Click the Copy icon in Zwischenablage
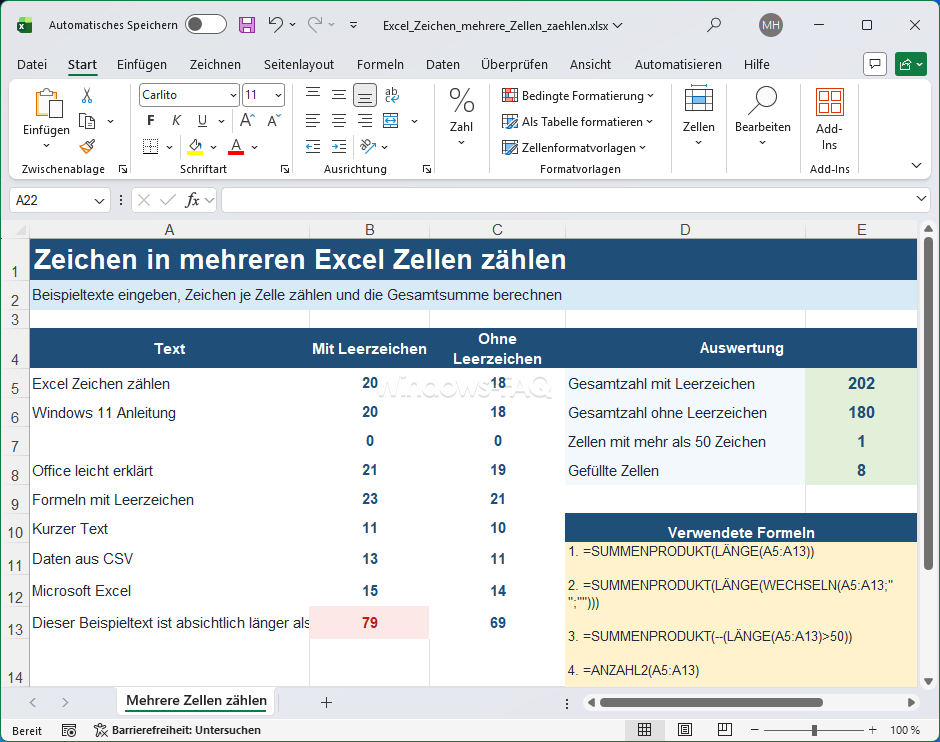 [x=87, y=121]
